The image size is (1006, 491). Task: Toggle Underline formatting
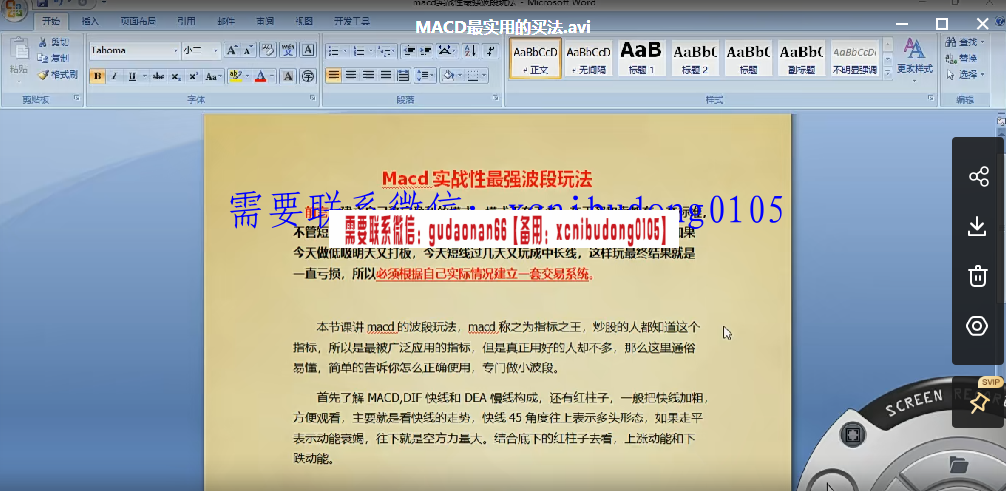click(x=132, y=76)
